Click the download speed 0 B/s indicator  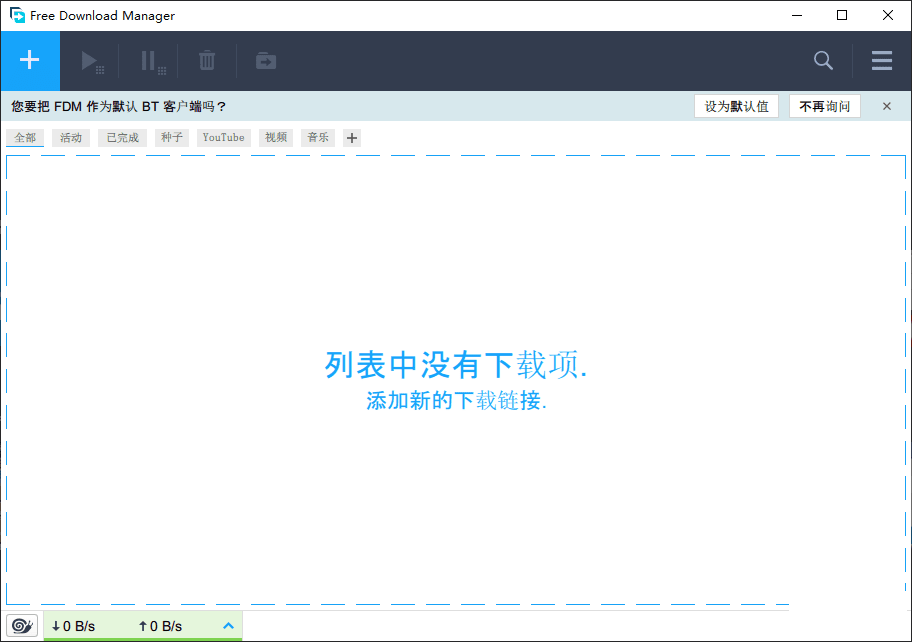coord(73,626)
